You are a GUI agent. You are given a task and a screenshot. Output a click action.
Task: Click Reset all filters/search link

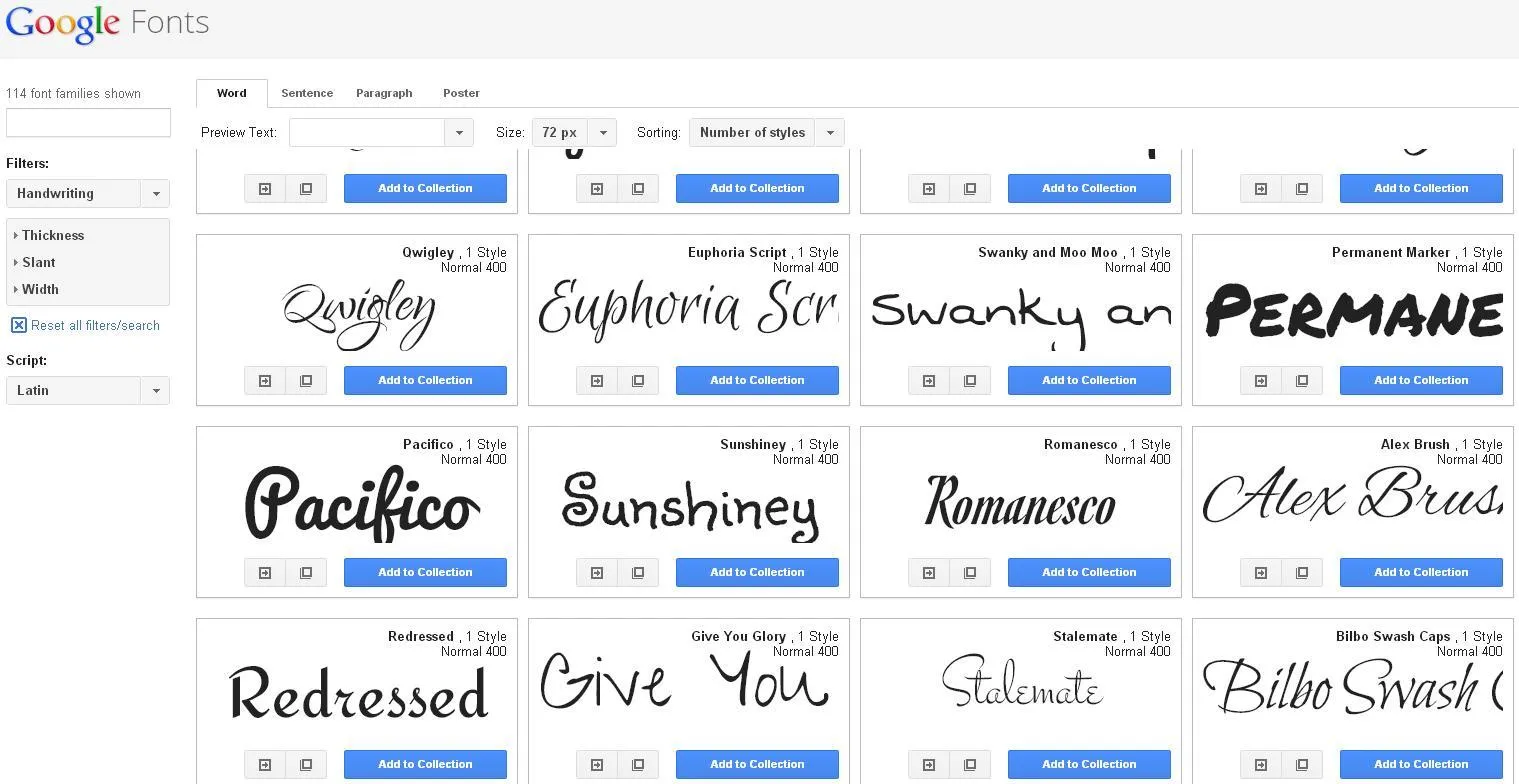coord(86,325)
